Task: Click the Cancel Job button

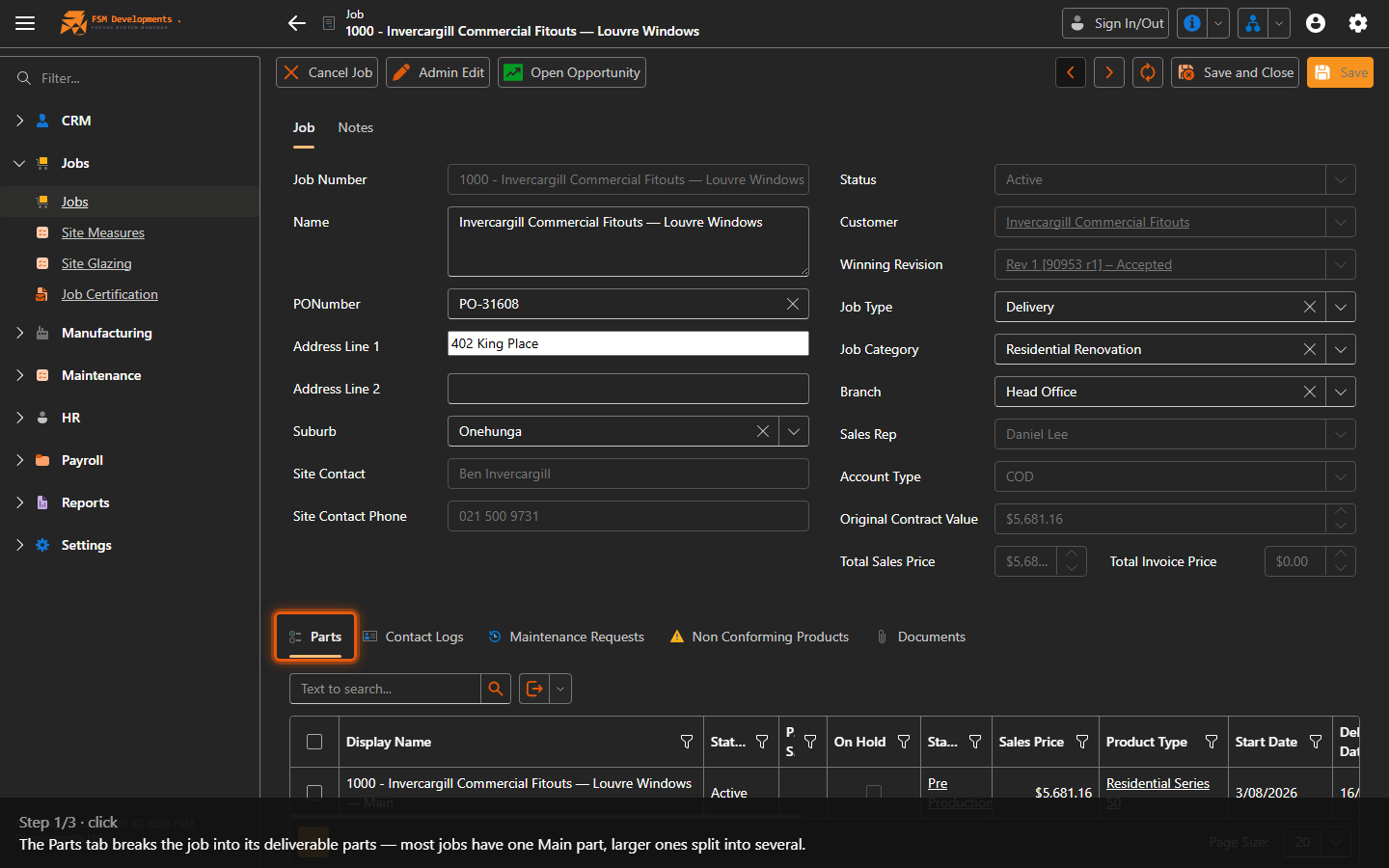Action: coord(328,72)
